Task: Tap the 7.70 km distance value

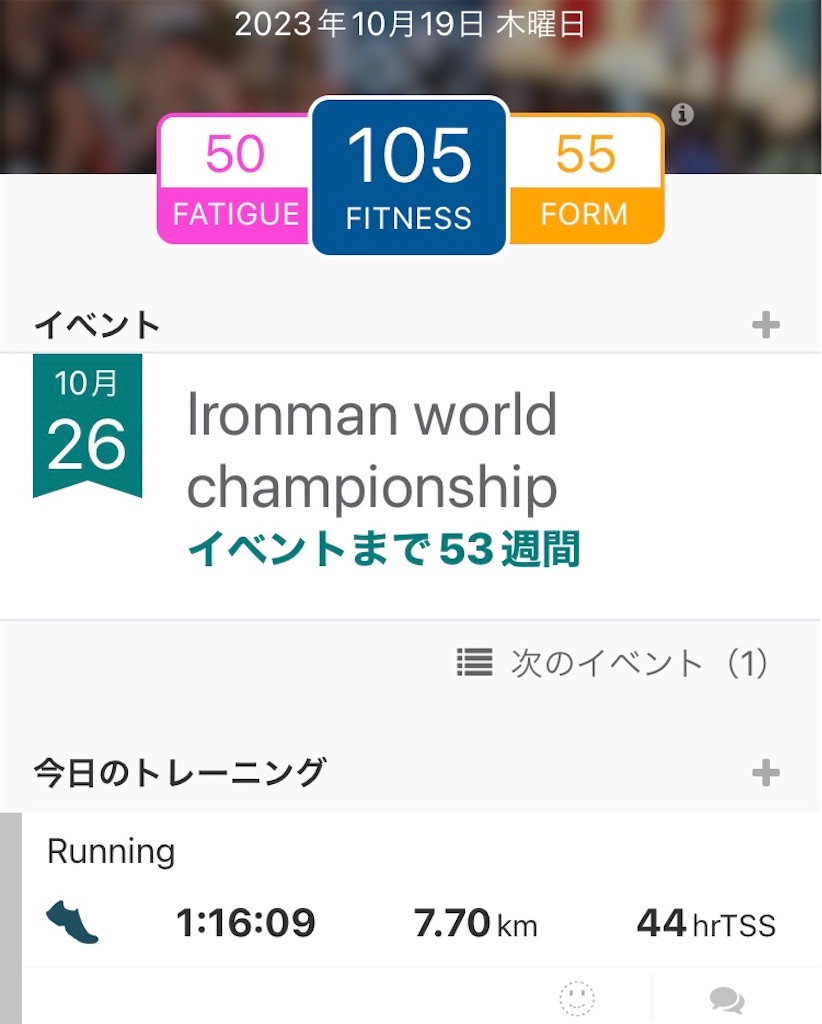Action: [475, 923]
